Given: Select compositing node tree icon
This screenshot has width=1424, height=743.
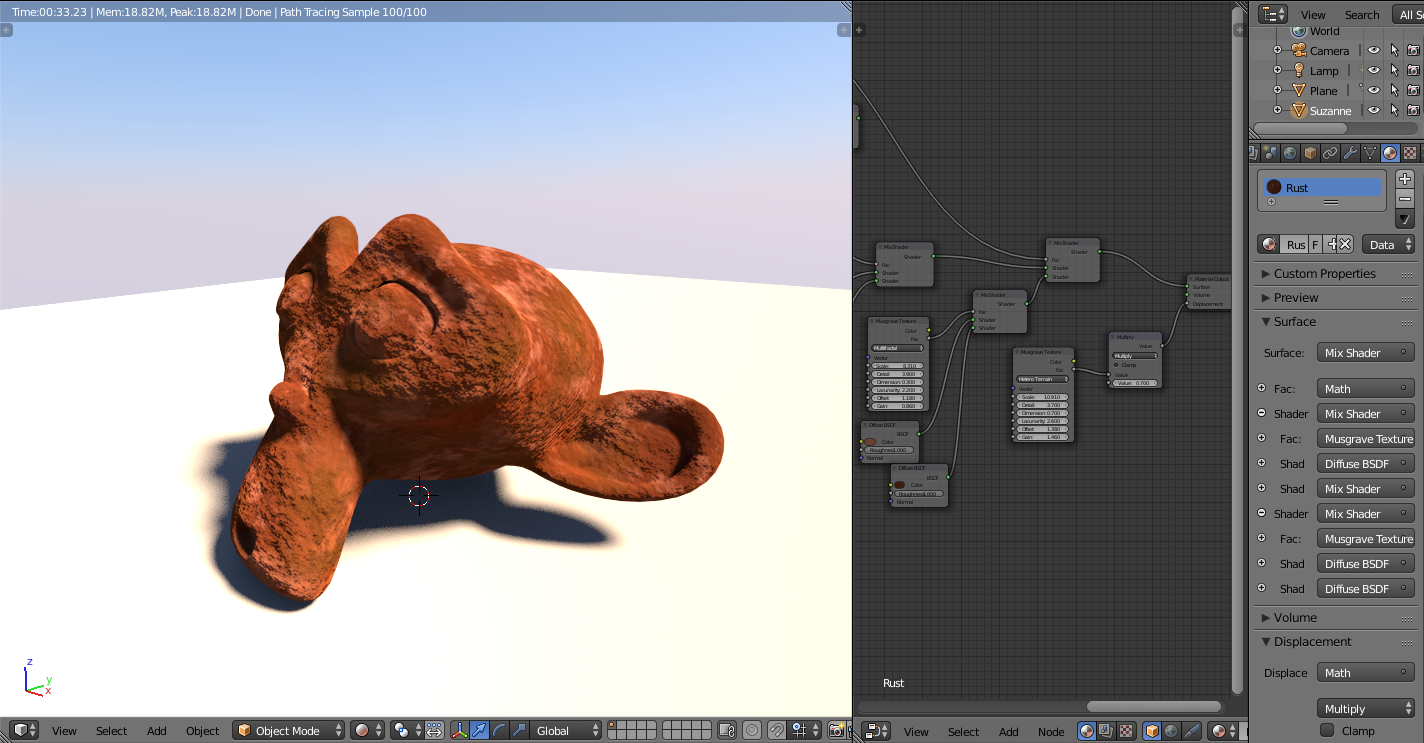Looking at the screenshot, I should pyautogui.click(x=1107, y=731).
